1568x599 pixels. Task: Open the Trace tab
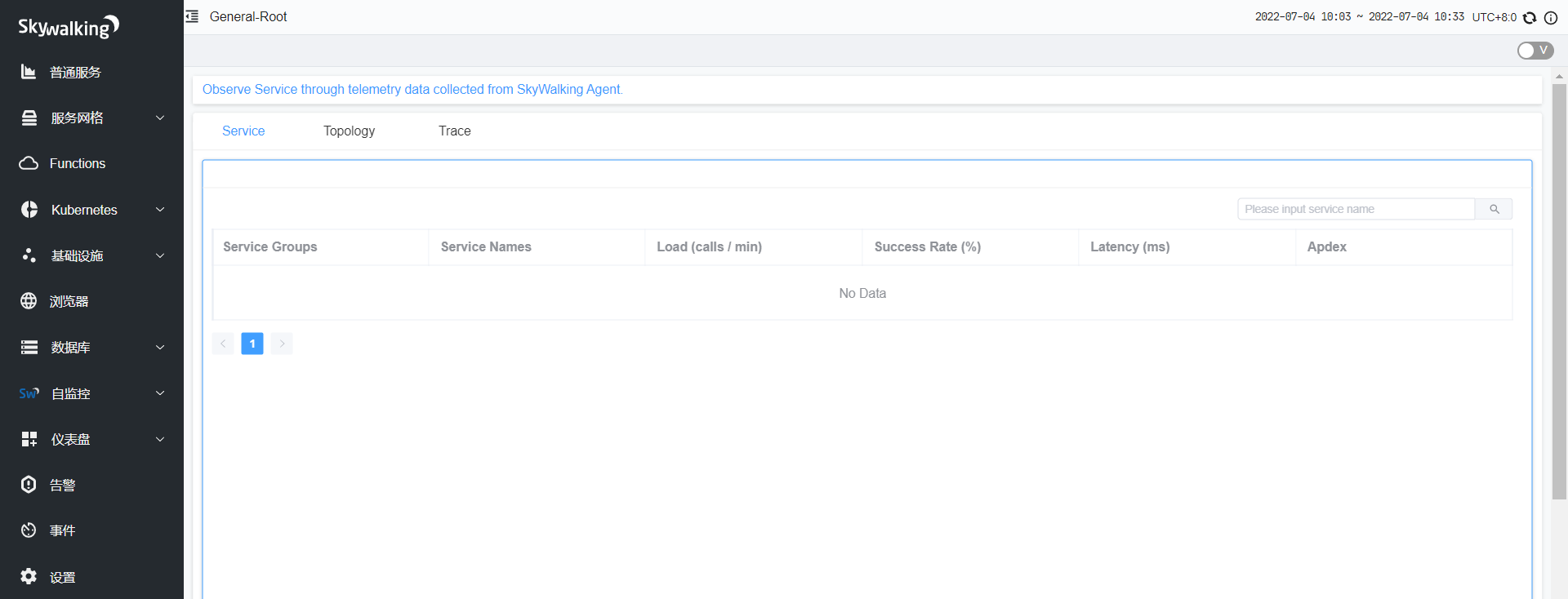(x=454, y=131)
